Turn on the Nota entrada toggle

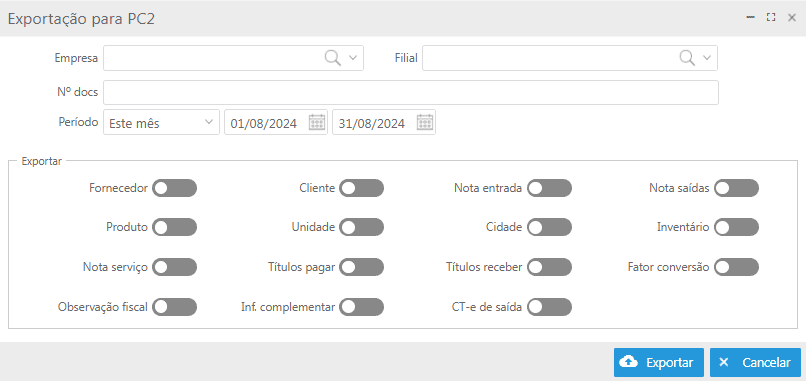pos(549,188)
